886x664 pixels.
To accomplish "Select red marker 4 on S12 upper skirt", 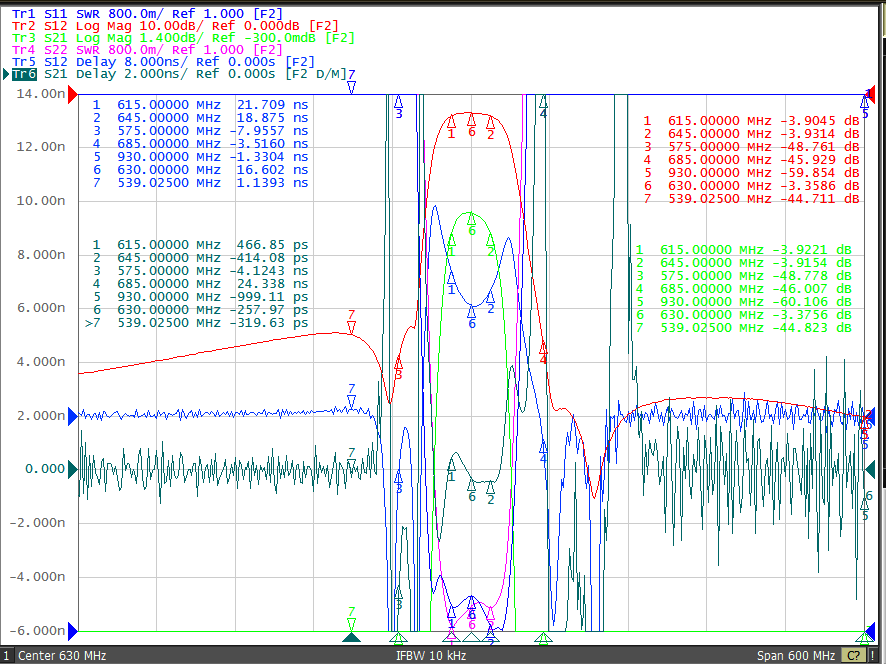I will coord(543,347).
